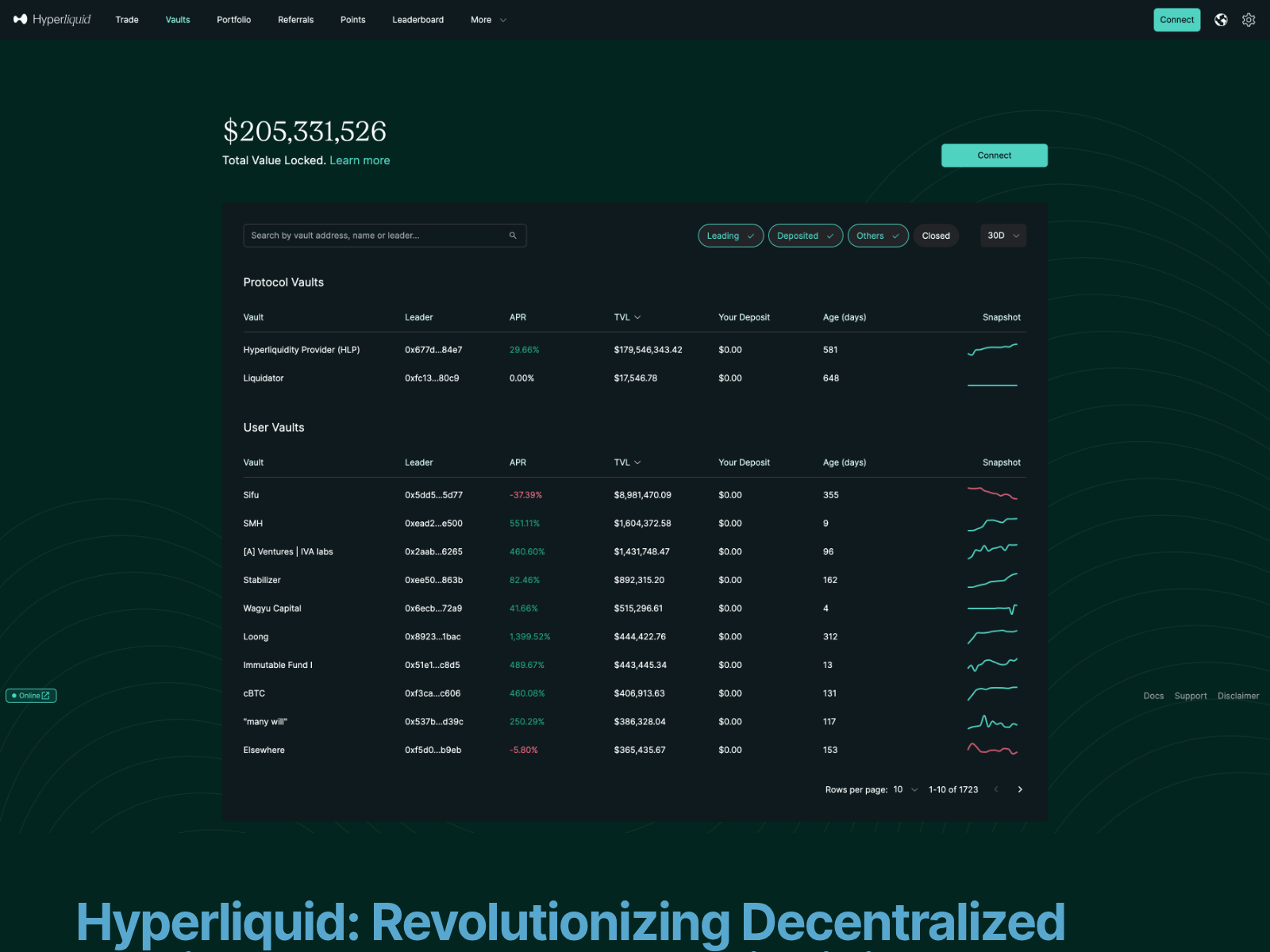Click the large Connect button beside TVL
The width and height of the screenshot is (1270, 952).
(995, 155)
